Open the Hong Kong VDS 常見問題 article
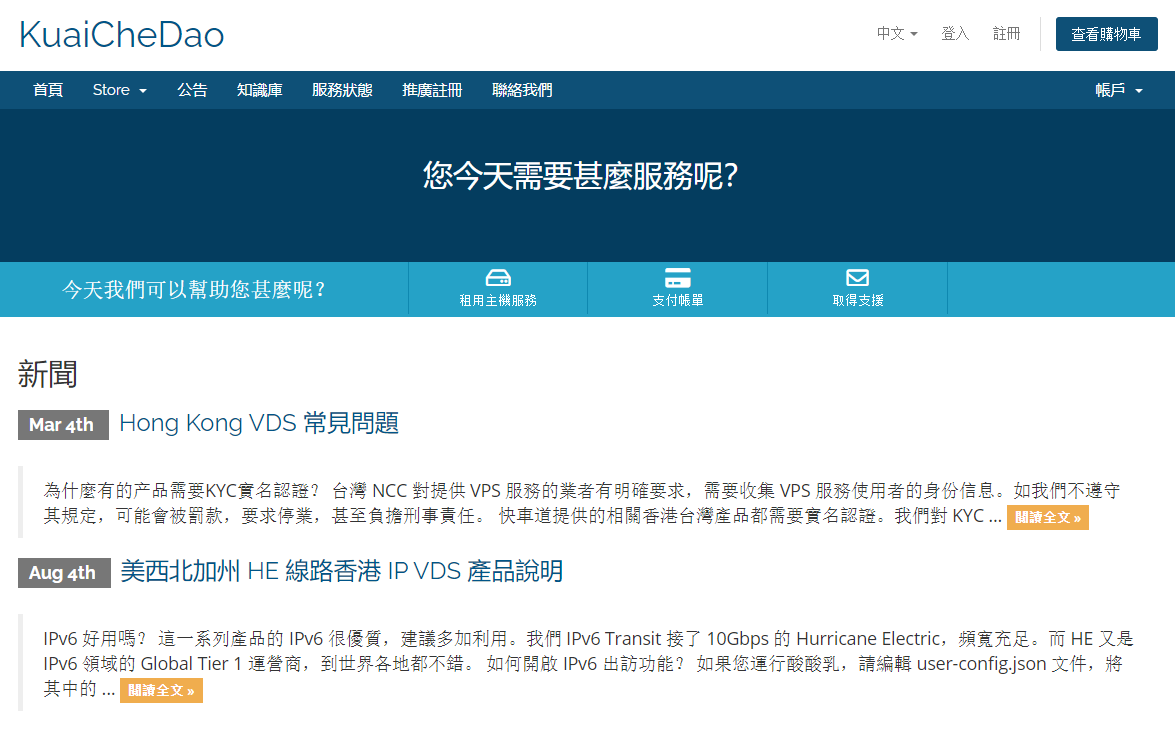Image resolution: width=1175 pixels, height=730 pixels. point(259,423)
